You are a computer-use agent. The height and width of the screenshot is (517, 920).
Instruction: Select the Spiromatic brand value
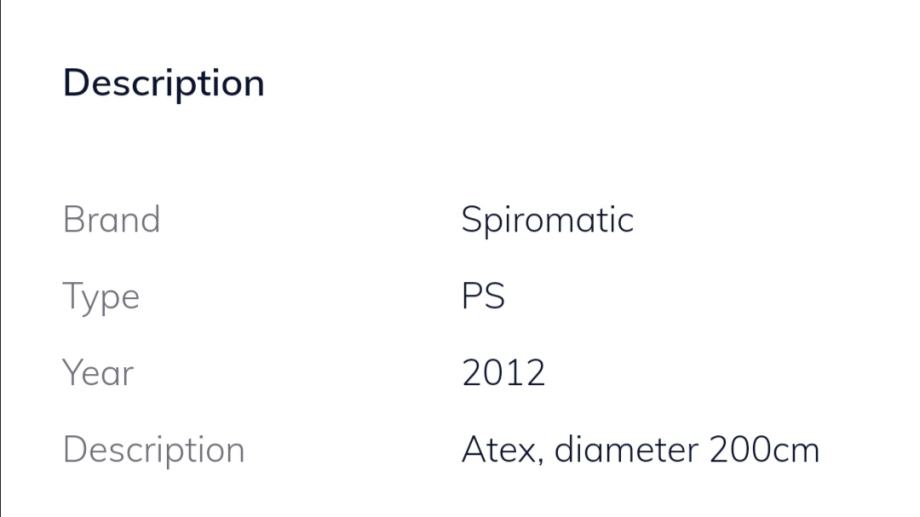pyautogui.click(x=547, y=219)
